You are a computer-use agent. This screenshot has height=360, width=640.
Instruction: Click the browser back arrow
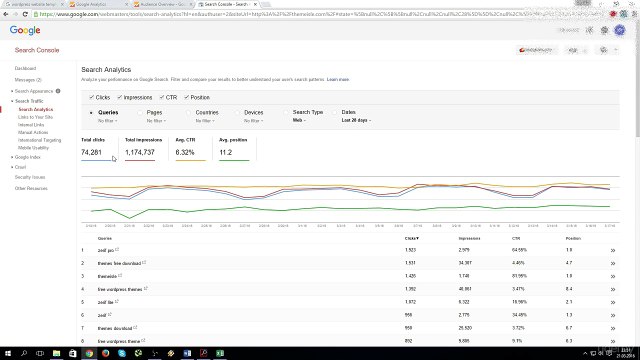(6, 14)
